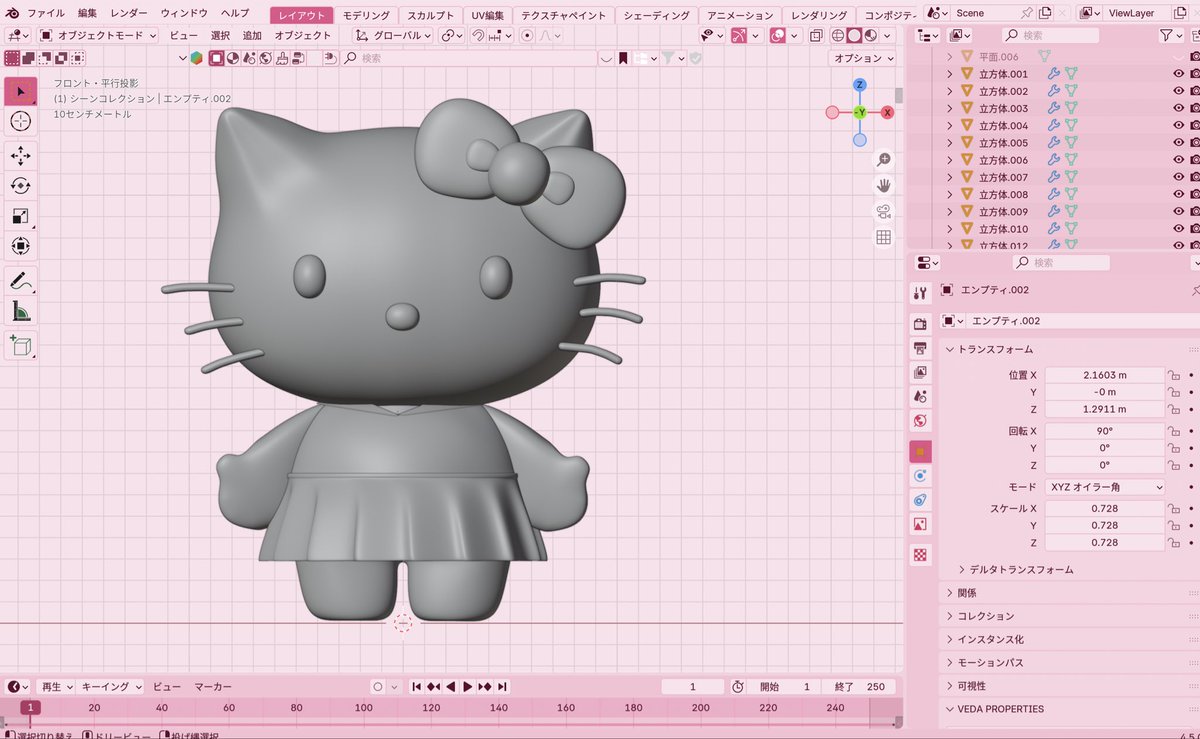This screenshot has width=1200, height=739.
Task: Click the スケール X value field
Action: click(x=1105, y=508)
